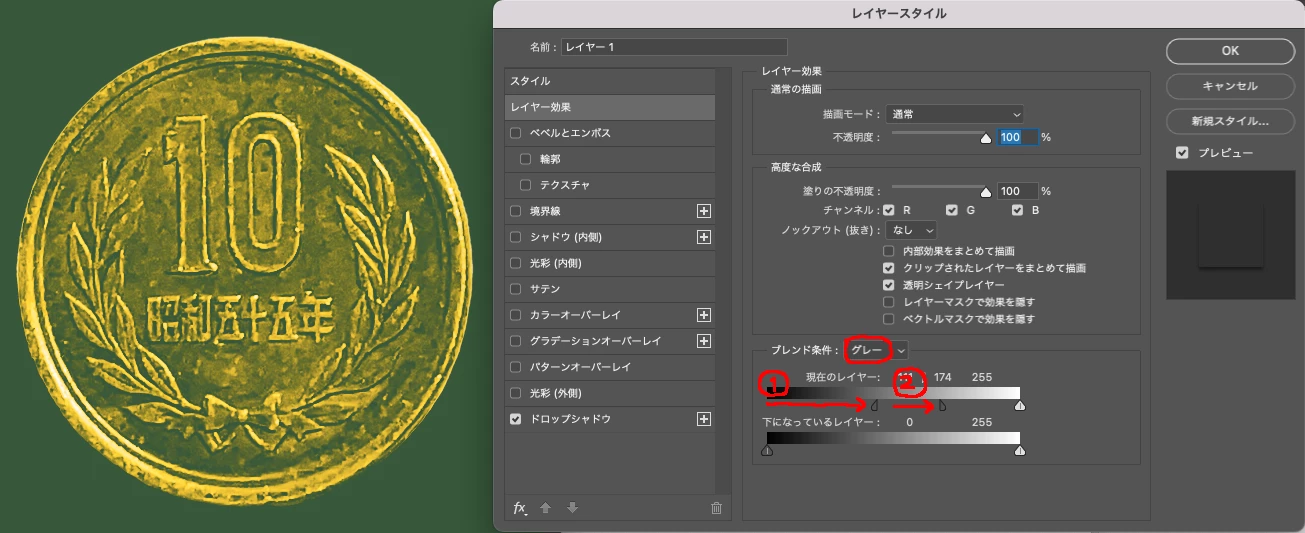Screen dimensions: 1305x533
Task: Check ベクトルマスクで効果を隠す option
Action: [888, 319]
